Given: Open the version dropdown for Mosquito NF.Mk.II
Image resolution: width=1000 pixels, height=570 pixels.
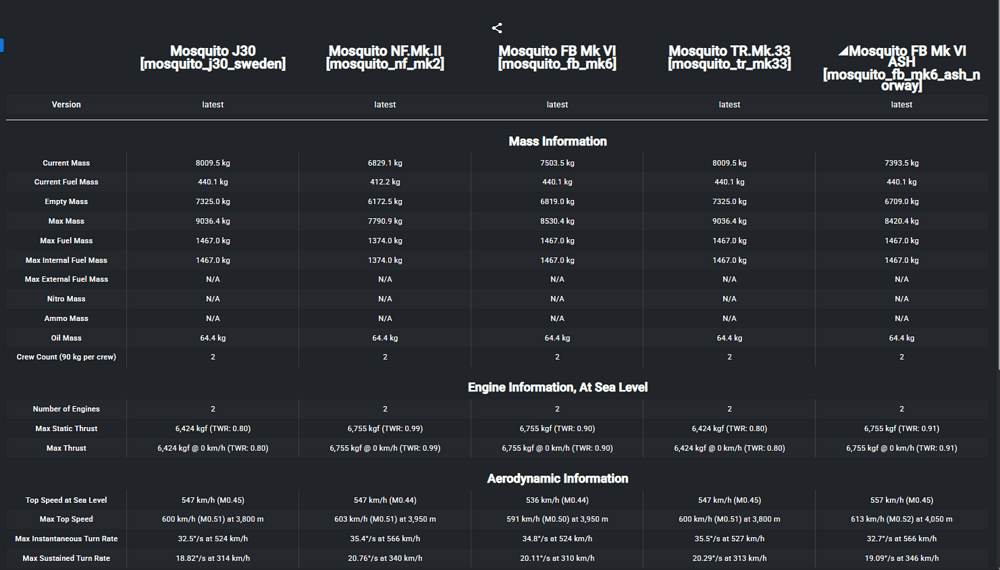Looking at the screenshot, I should (385, 105).
